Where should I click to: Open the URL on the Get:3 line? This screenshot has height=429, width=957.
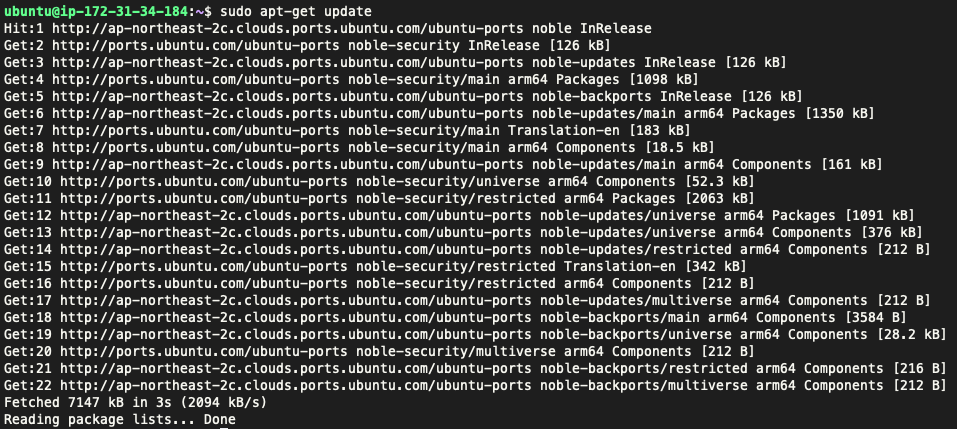287,62
